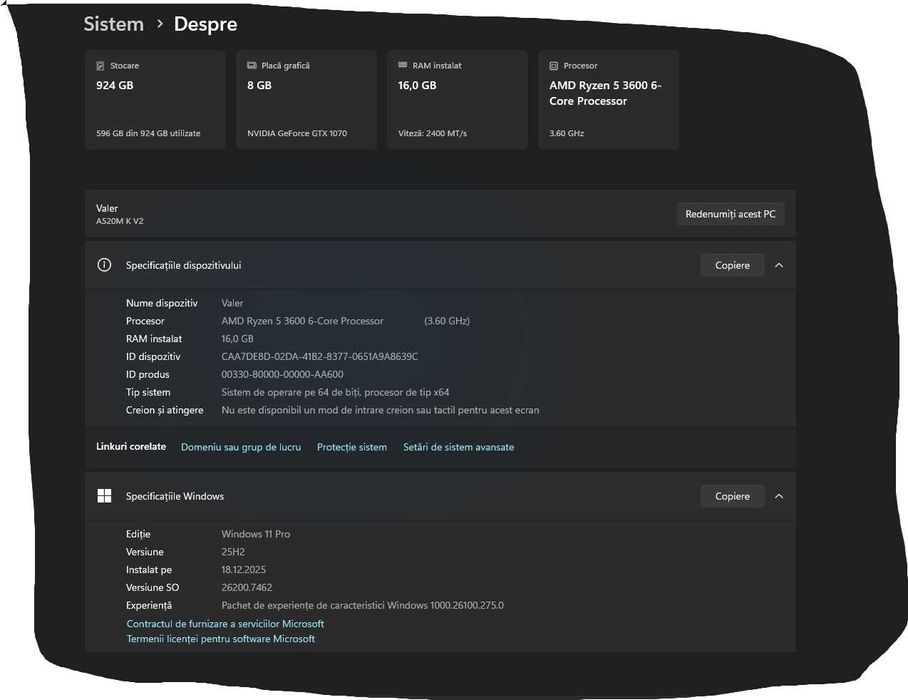Click the Placă grafică card icon

pos(252,65)
